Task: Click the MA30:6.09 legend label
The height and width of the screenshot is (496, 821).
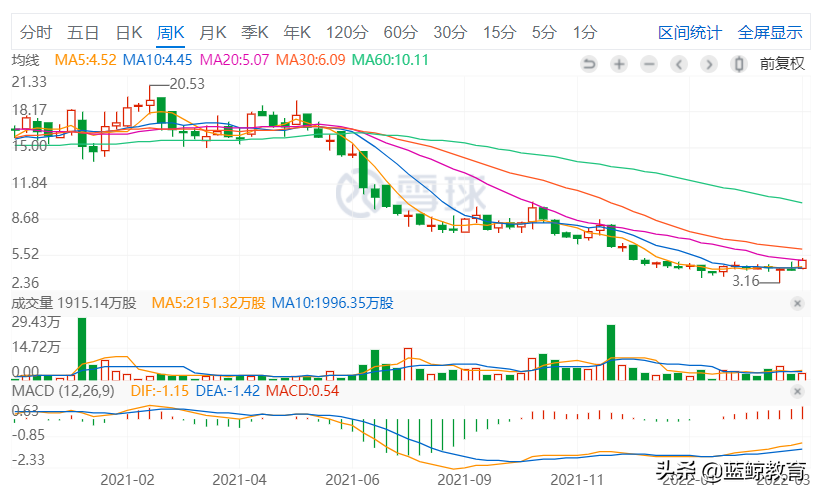Action: click(x=310, y=60)
